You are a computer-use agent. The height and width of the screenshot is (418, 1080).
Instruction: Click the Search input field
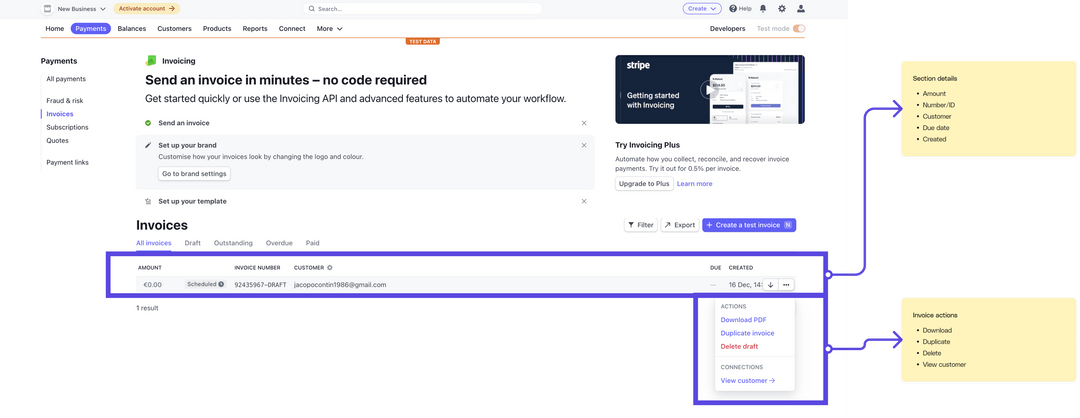[425, 8]
